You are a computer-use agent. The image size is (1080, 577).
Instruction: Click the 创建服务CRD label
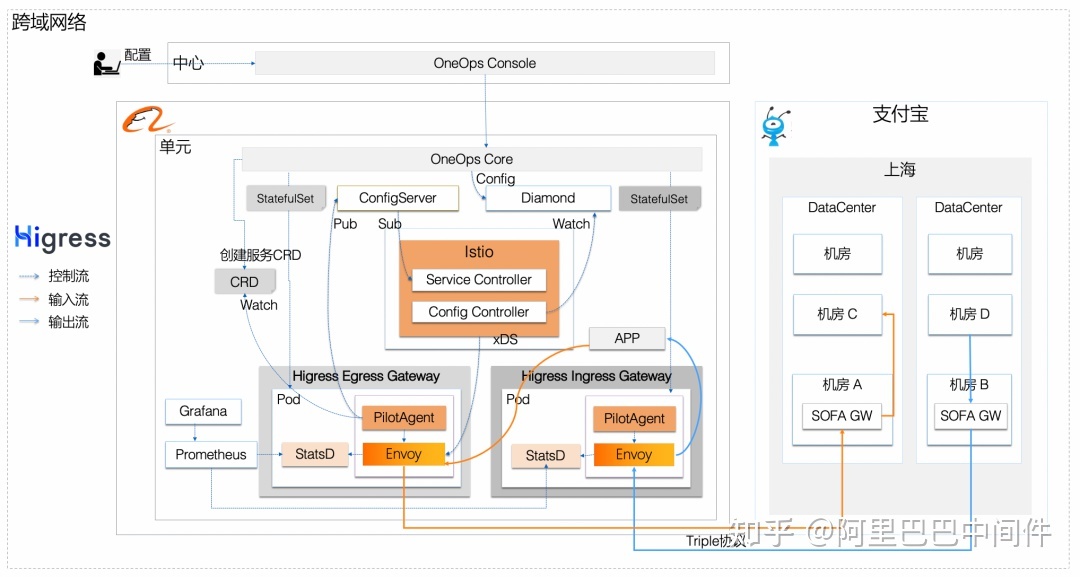260,255
